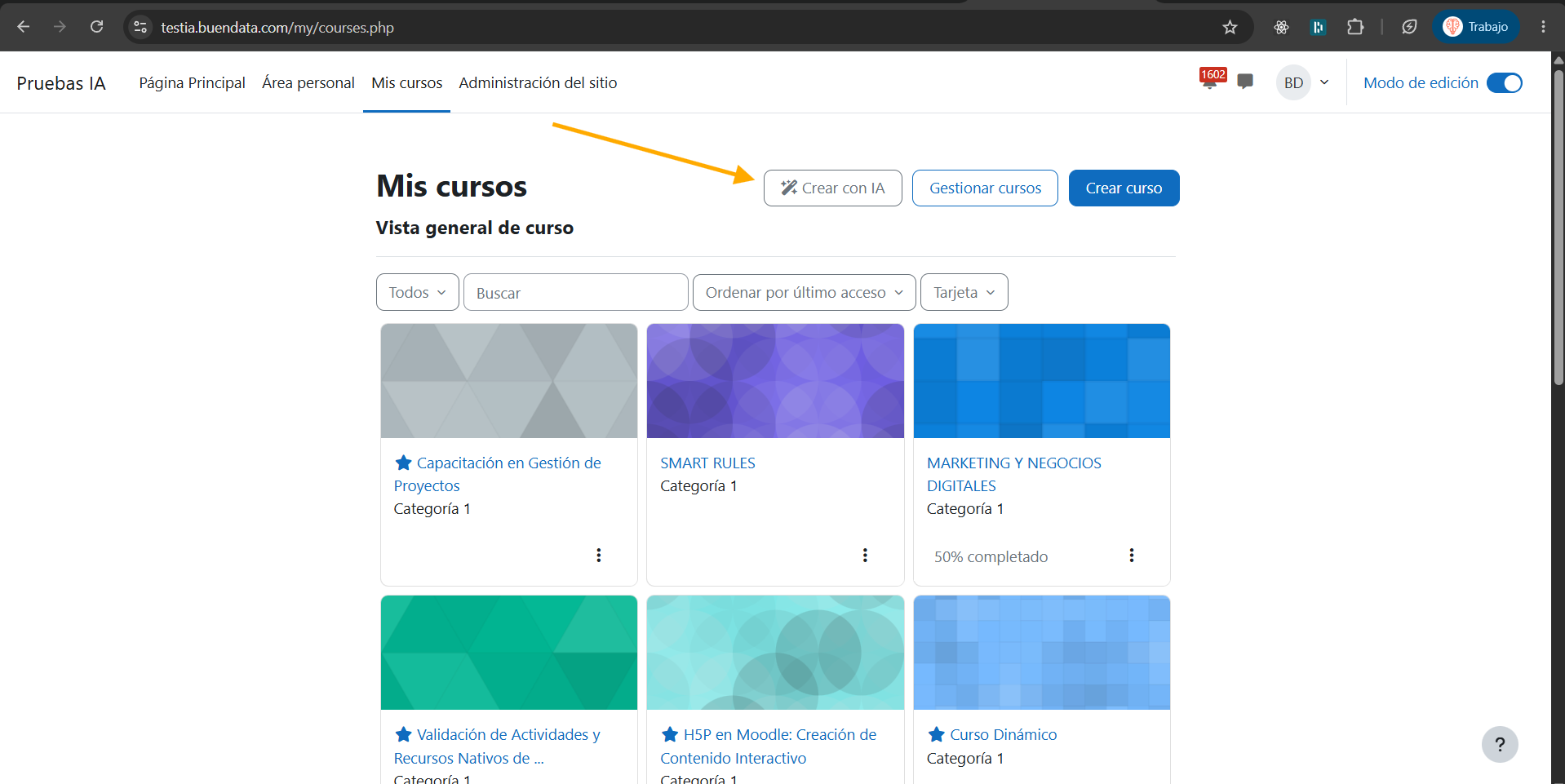Reload the page with the refresh icon
Screen dimensions: 1565x784
click(x=96, y=27)
